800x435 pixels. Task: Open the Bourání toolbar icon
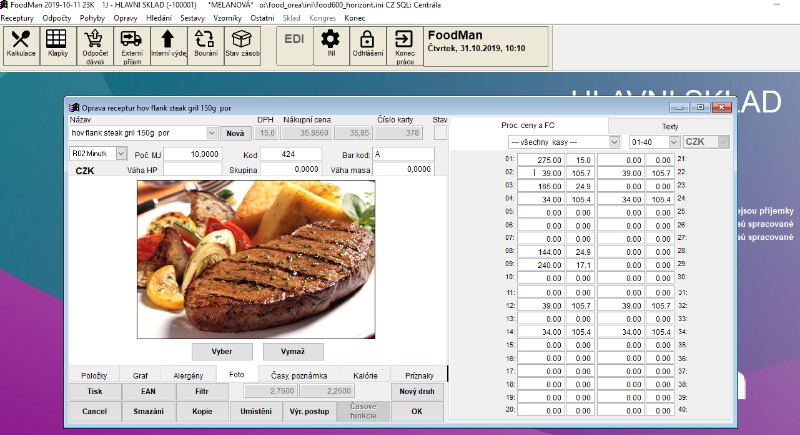[x=206, y=46]
